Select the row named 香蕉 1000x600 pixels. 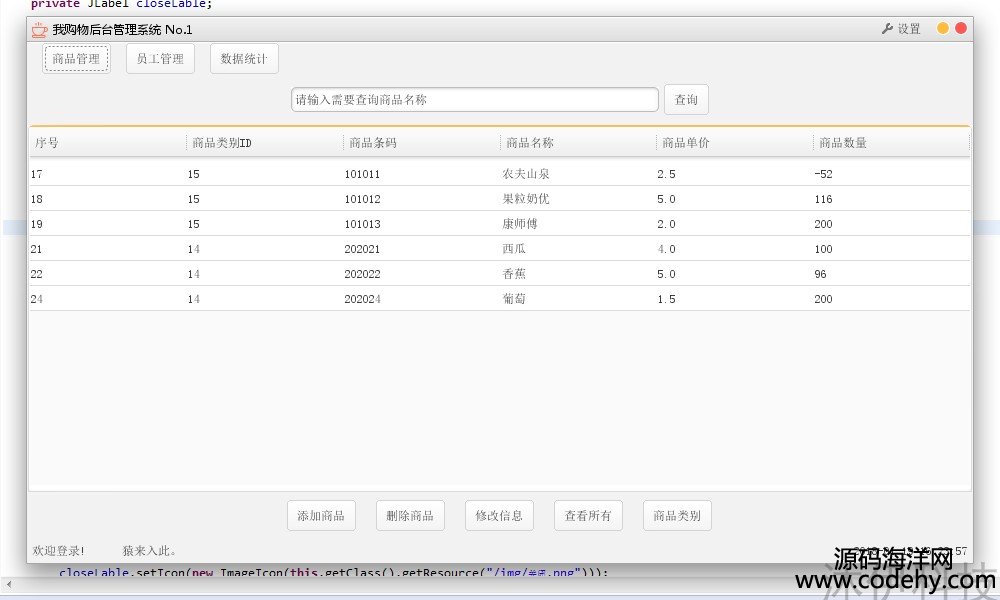(499, 274)
